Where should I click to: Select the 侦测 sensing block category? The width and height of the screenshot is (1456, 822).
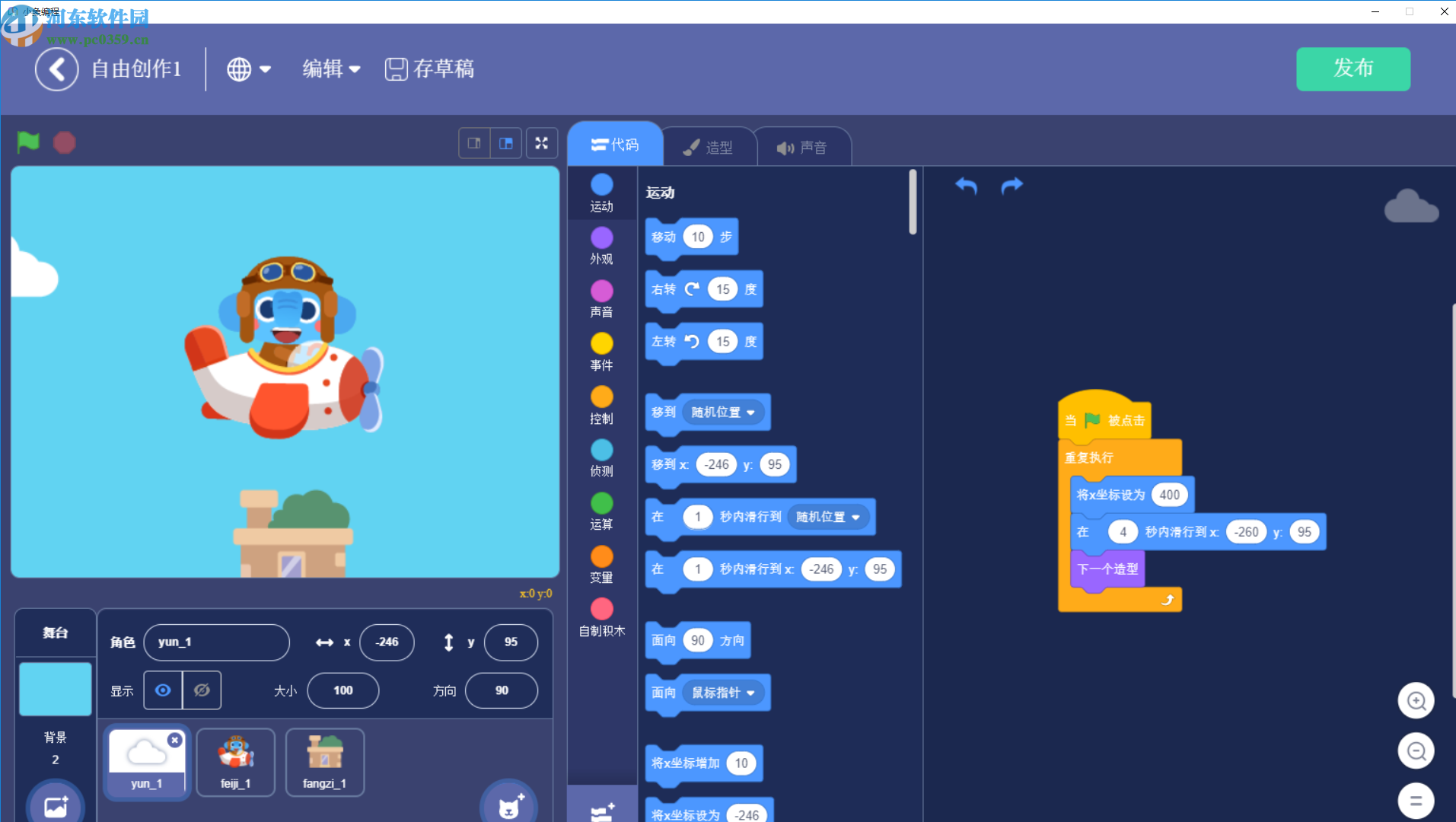601,458
